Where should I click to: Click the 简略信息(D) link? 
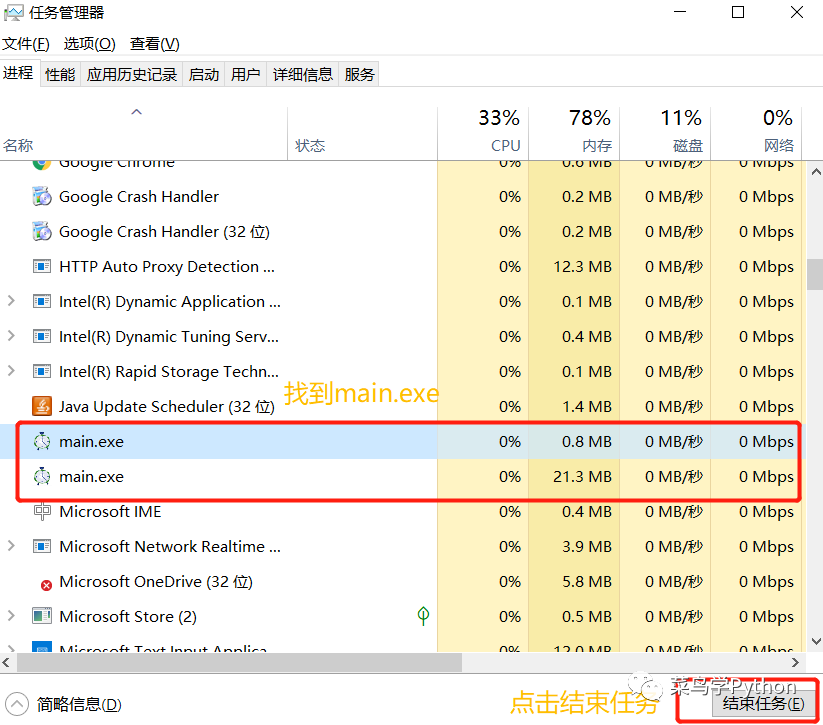pos(79,705)
